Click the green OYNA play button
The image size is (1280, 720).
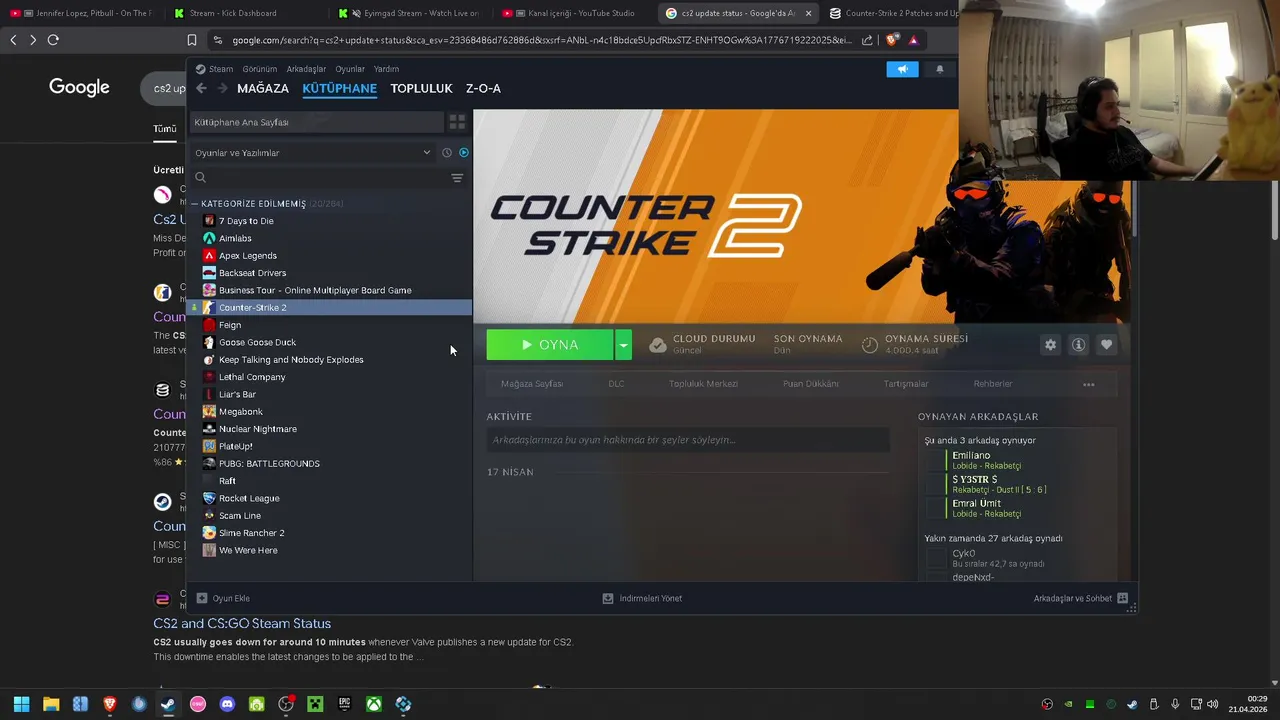click(549, 345)
